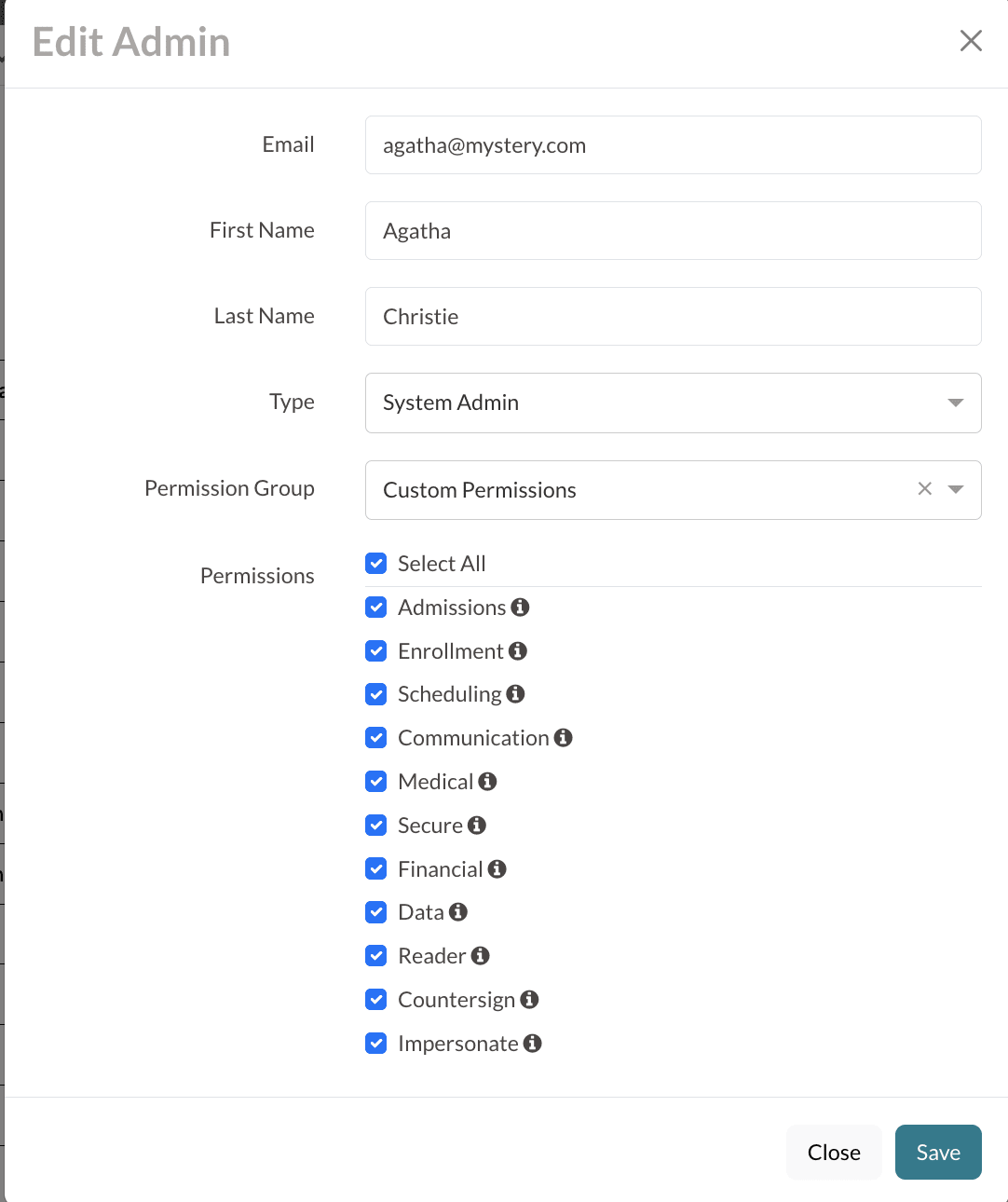Uncheck the Reader permission checkbox
Image resolution: width=1008 pixels, height=1202 pixels.
point(376,956)
